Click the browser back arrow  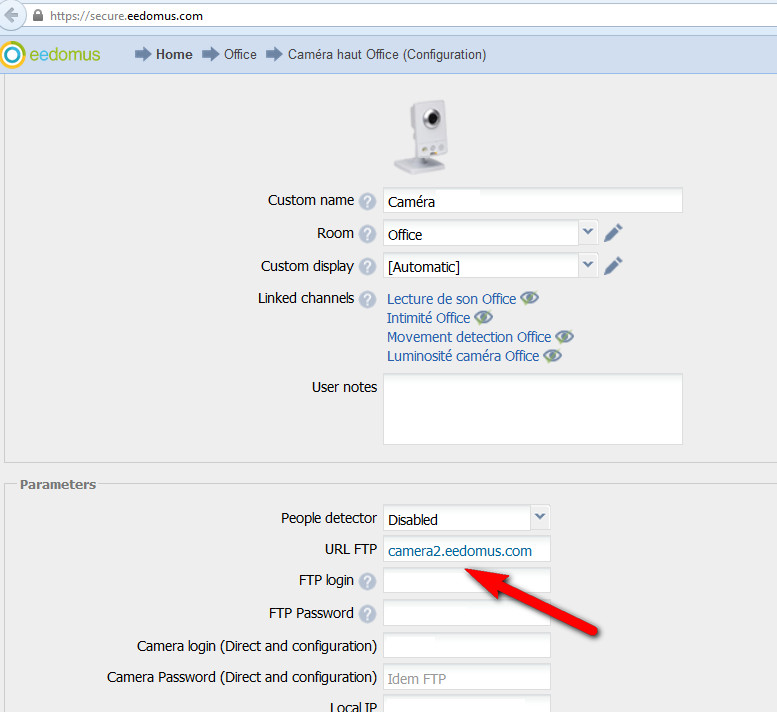click(11, 15)
